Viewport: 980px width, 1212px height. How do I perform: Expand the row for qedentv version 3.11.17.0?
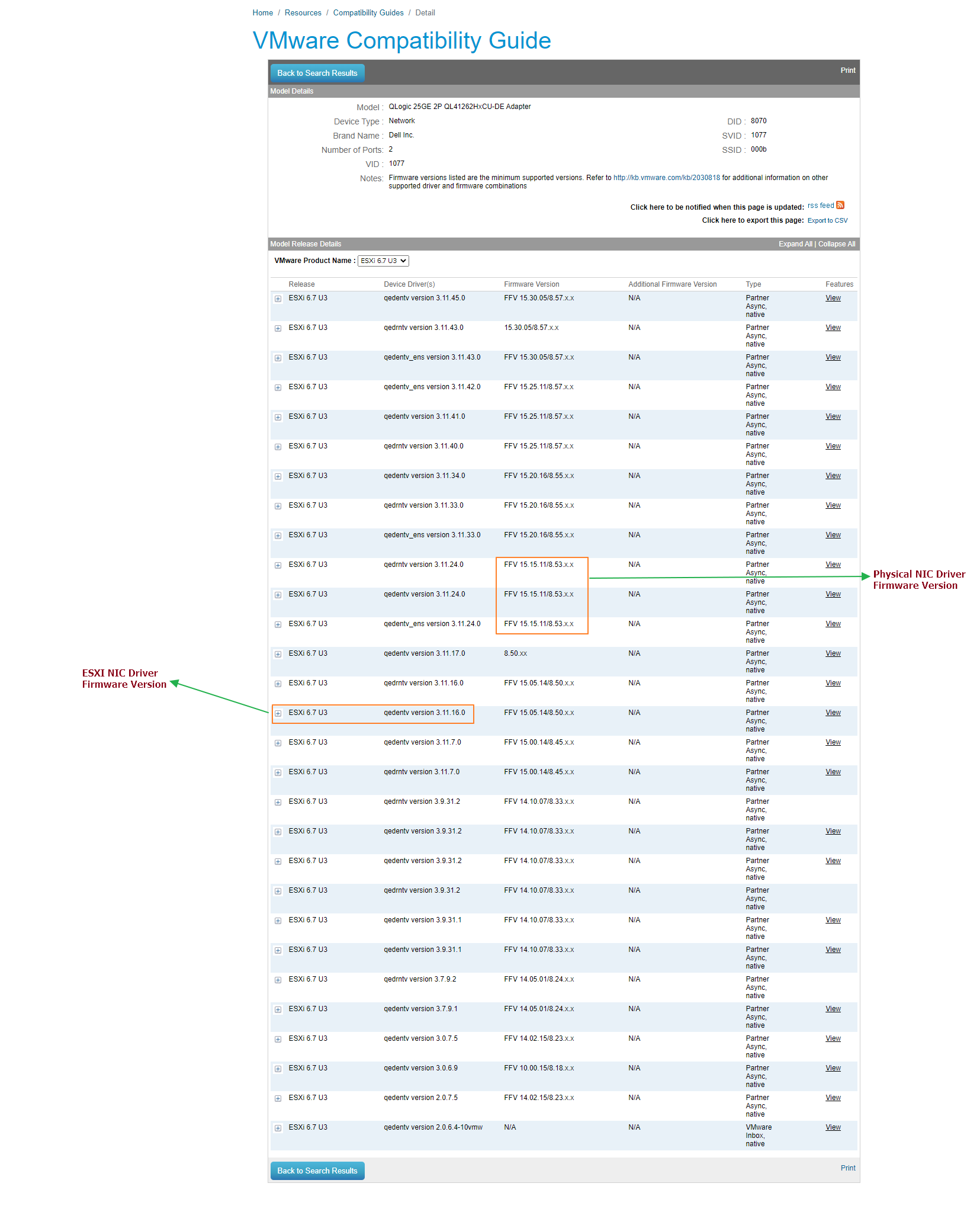pos(278,654)
